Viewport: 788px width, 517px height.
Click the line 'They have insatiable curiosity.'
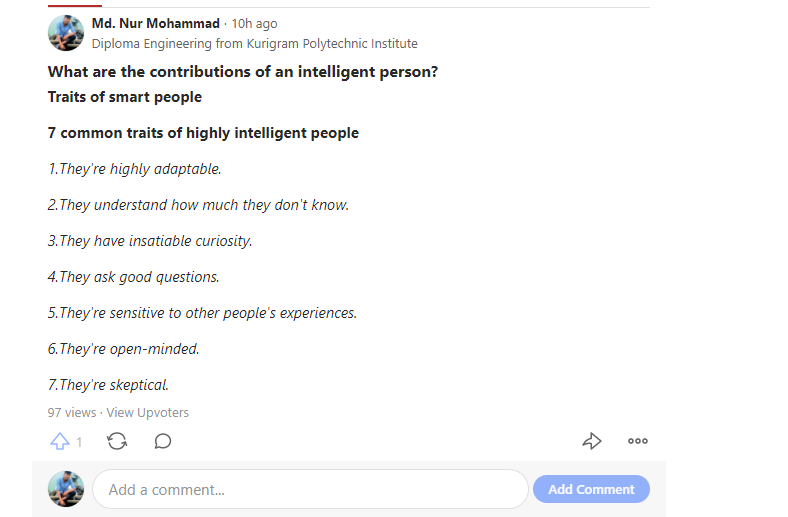150,241
